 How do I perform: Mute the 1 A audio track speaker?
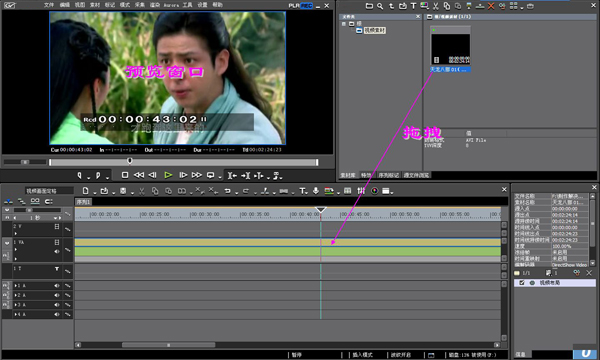(x=57, y=285)
